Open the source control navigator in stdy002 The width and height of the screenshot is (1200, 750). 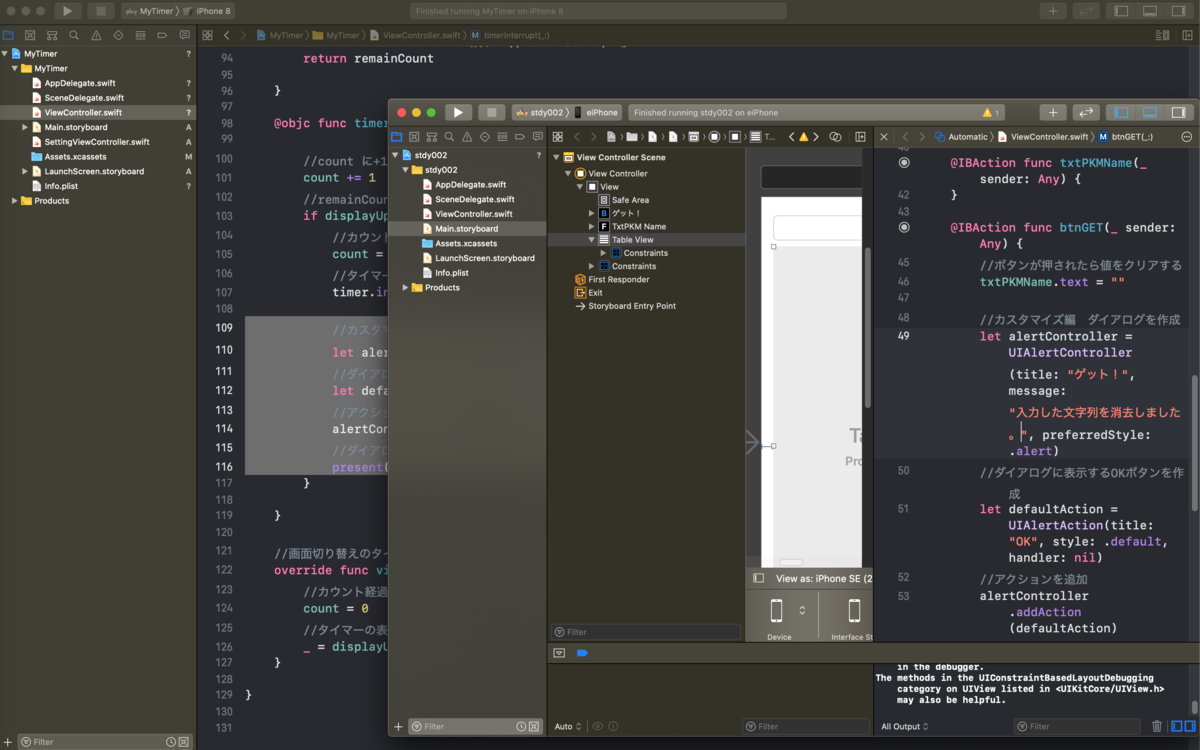coord(414,136)
